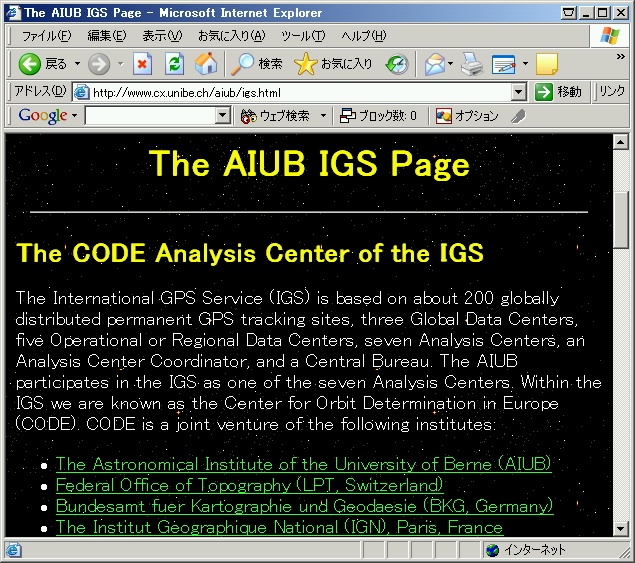Open Bundesamt fuer Kartographie und Geodaesie link
The height and width of the screenshot is (563, 635).
[x=305, y=506]
